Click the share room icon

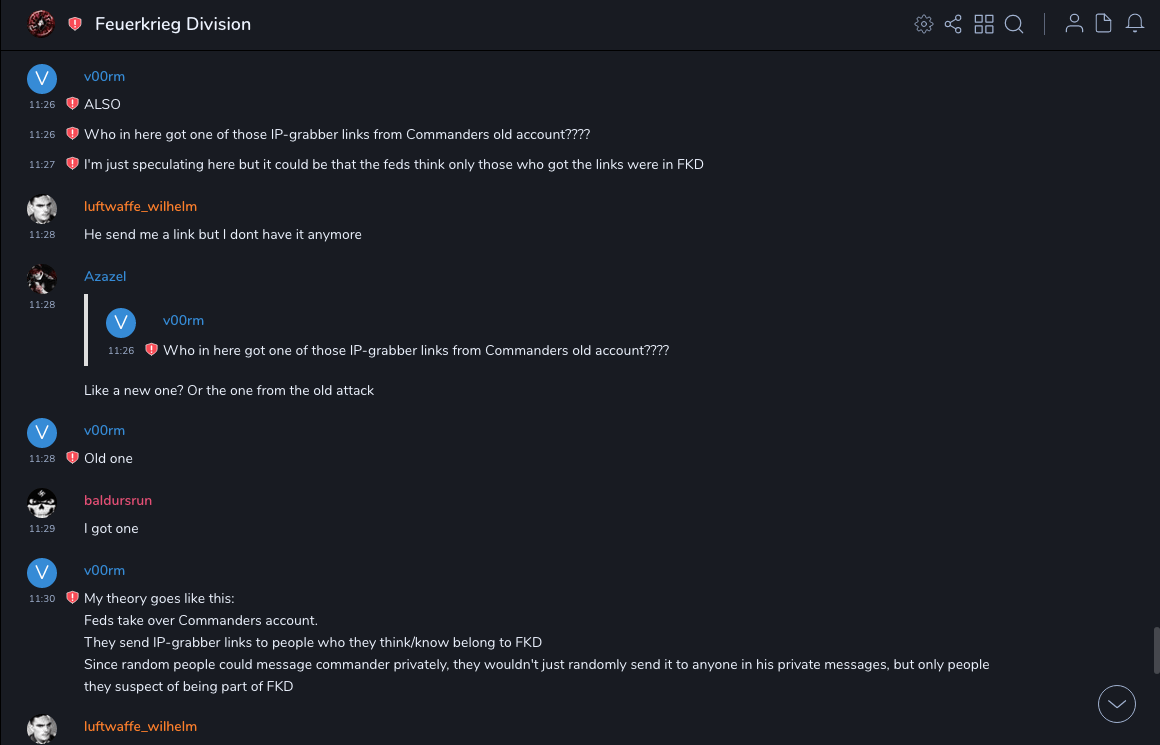953,24
